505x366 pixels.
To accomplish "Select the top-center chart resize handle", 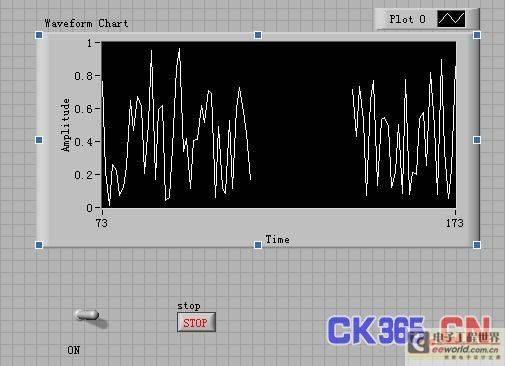I will point(258,35).
